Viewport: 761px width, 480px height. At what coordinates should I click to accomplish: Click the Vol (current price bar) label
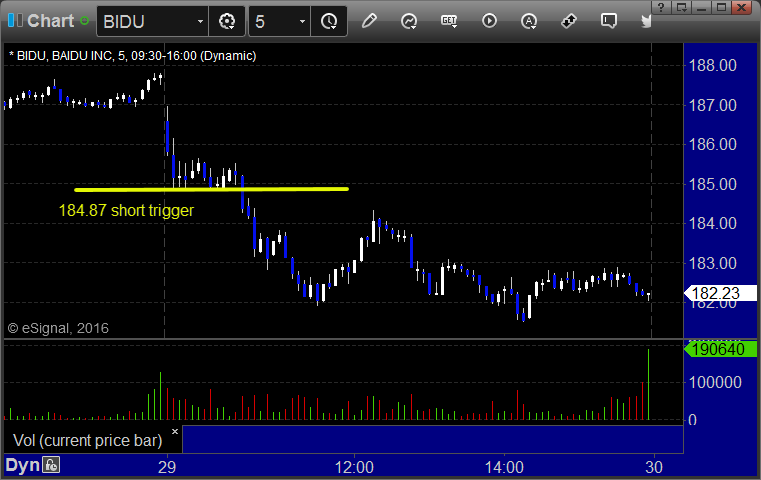(87, 440)
